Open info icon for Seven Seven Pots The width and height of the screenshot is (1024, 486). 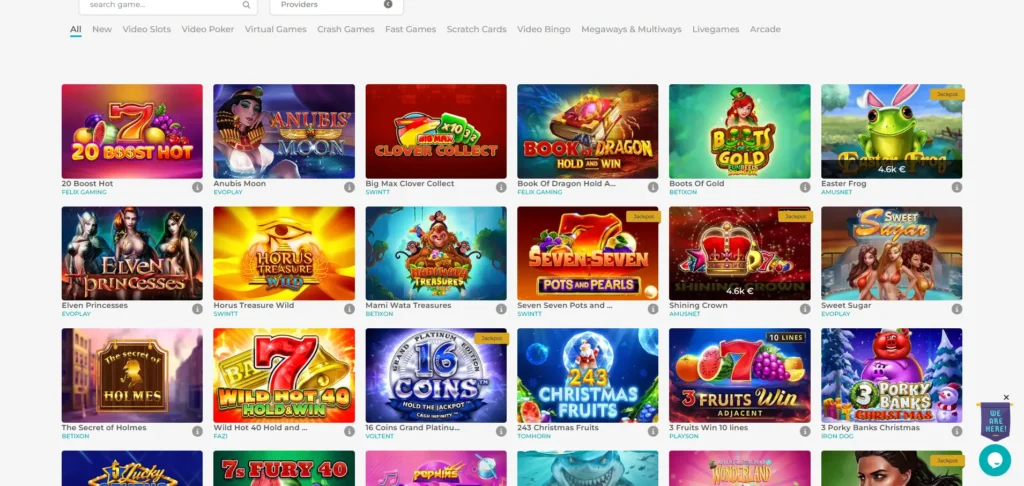[x=653, y=309]
